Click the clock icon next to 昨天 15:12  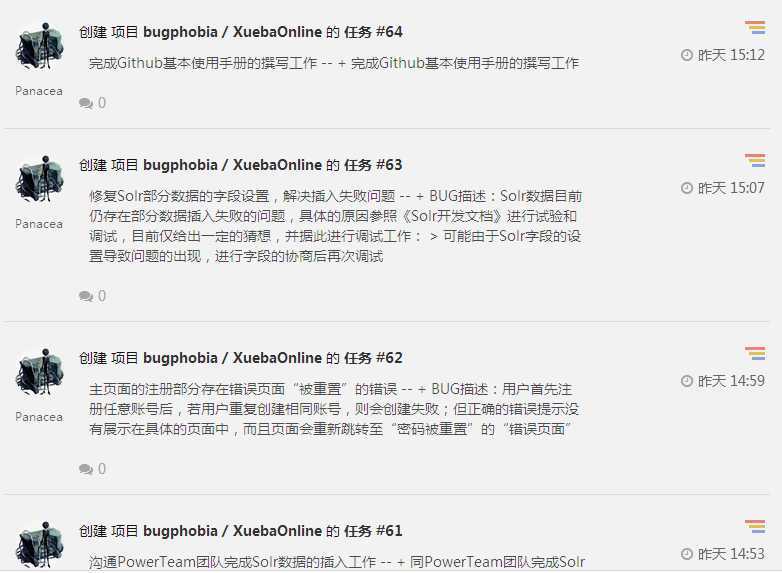tap(687, 55)
